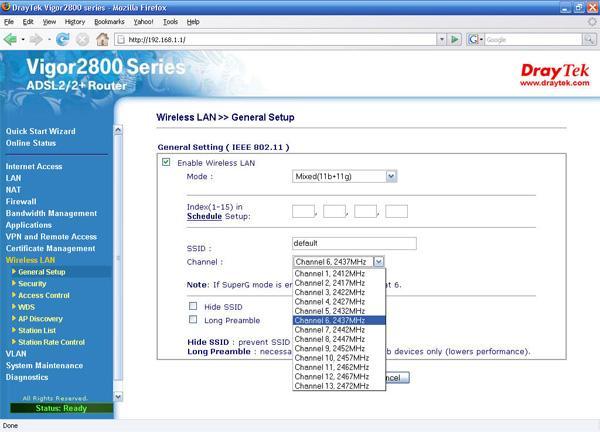The height and width of the screenshot is (432, 600).
Task: Open Bandwidth Management section
Action: (x=51, y=213)
